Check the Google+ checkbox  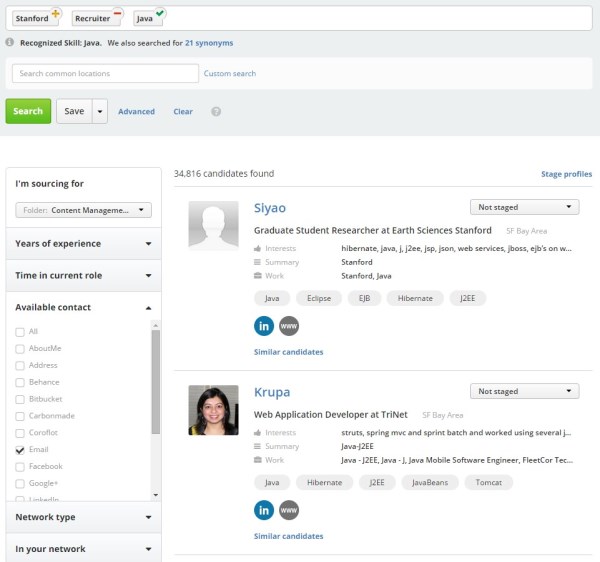20,484
